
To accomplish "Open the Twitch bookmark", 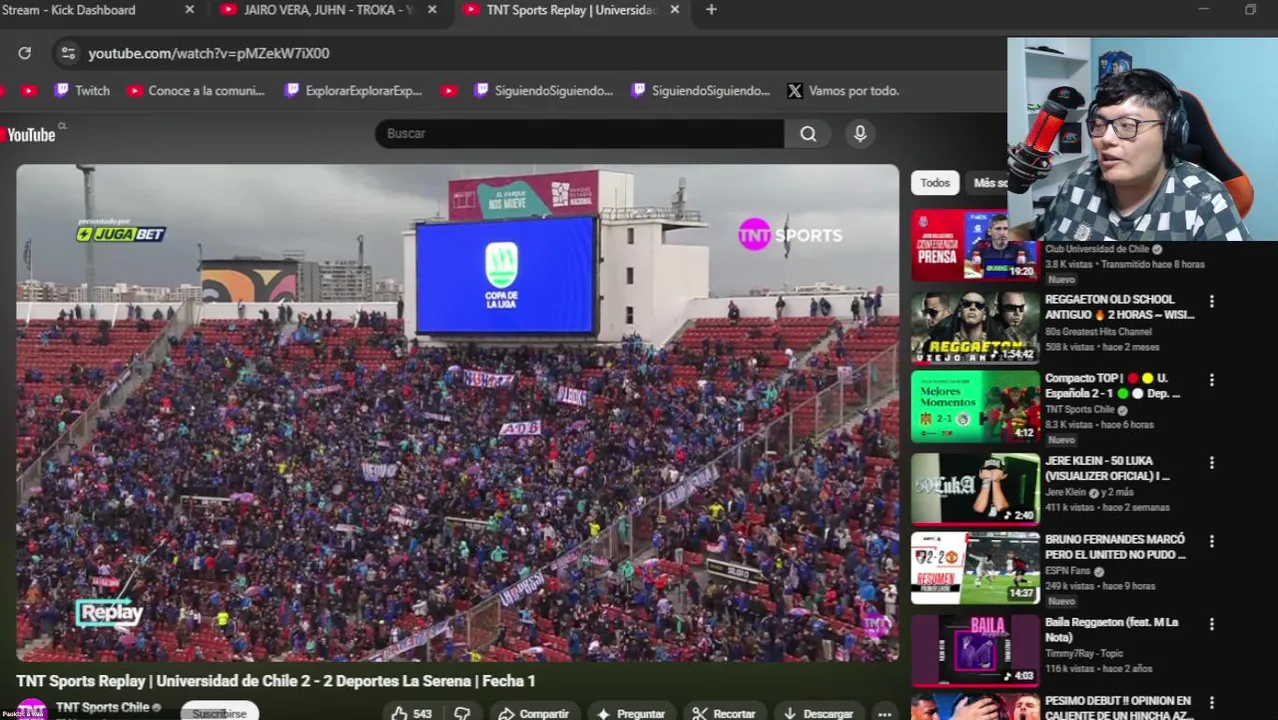I will coord(82,91).
